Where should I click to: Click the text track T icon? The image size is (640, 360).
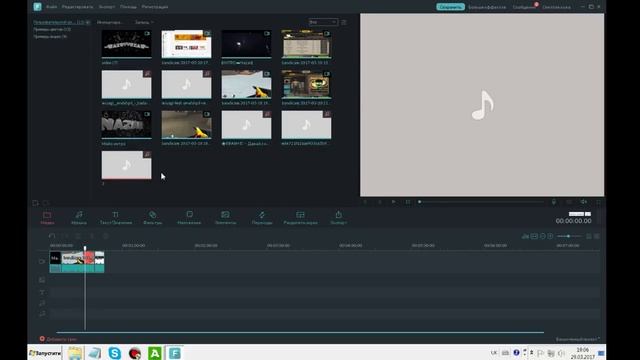[x=42, y=292]
